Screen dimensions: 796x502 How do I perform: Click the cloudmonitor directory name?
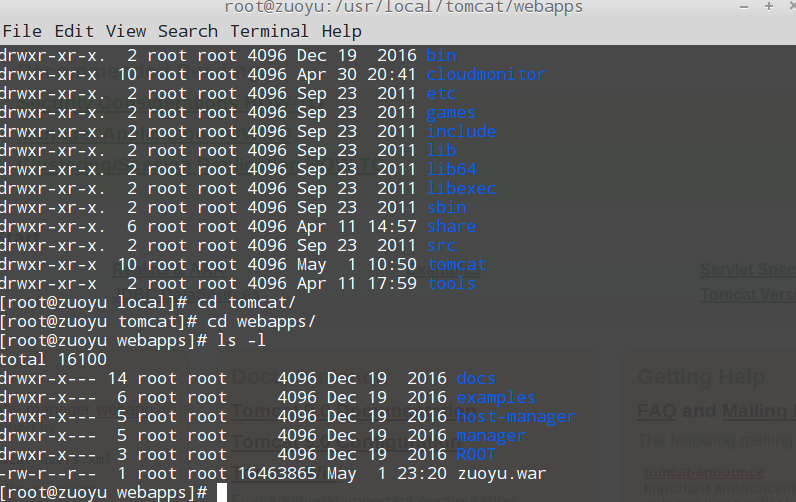(485, 74)
